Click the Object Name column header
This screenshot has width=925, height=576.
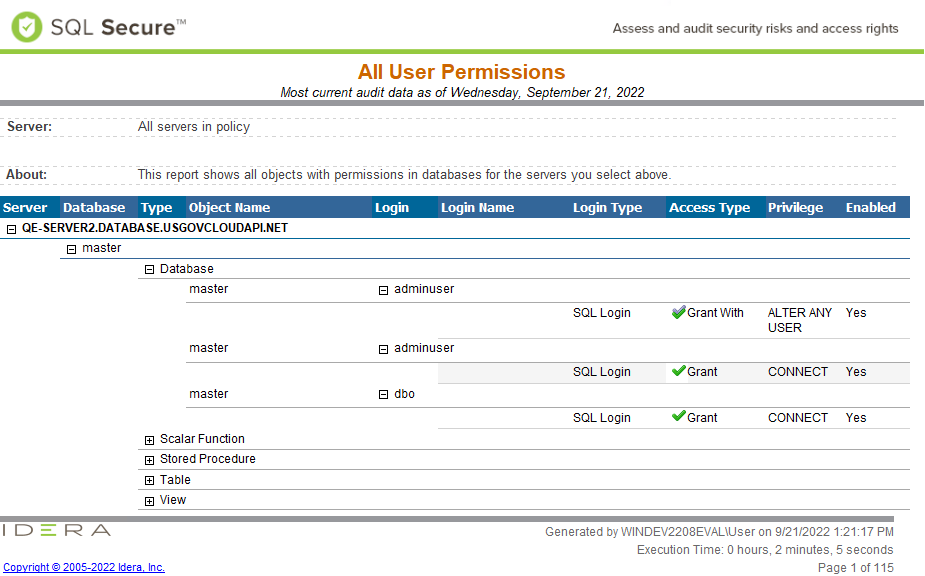229,208
